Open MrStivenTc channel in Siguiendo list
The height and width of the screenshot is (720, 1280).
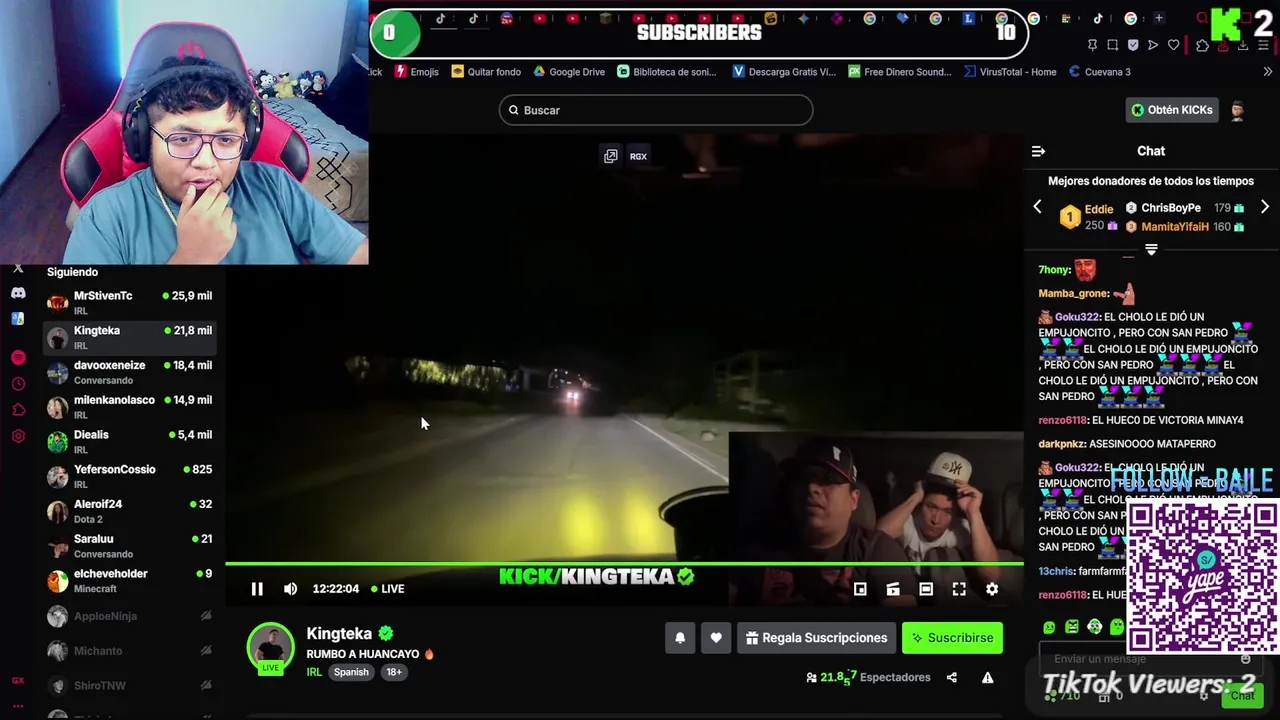click(x=130, y=302)
